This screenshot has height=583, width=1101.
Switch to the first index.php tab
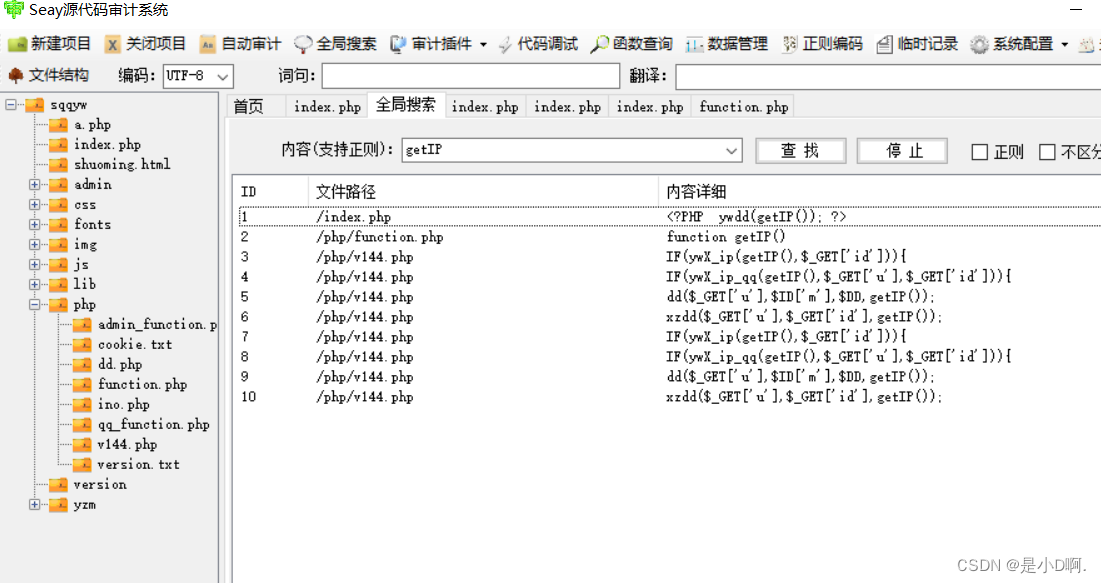click(x=327, y=106)
